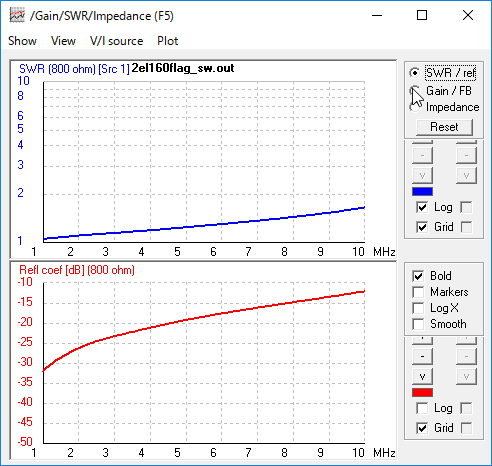This screenshot has width=492, height=466.
Task: Open the Show menu
Action: coord(22,41)
